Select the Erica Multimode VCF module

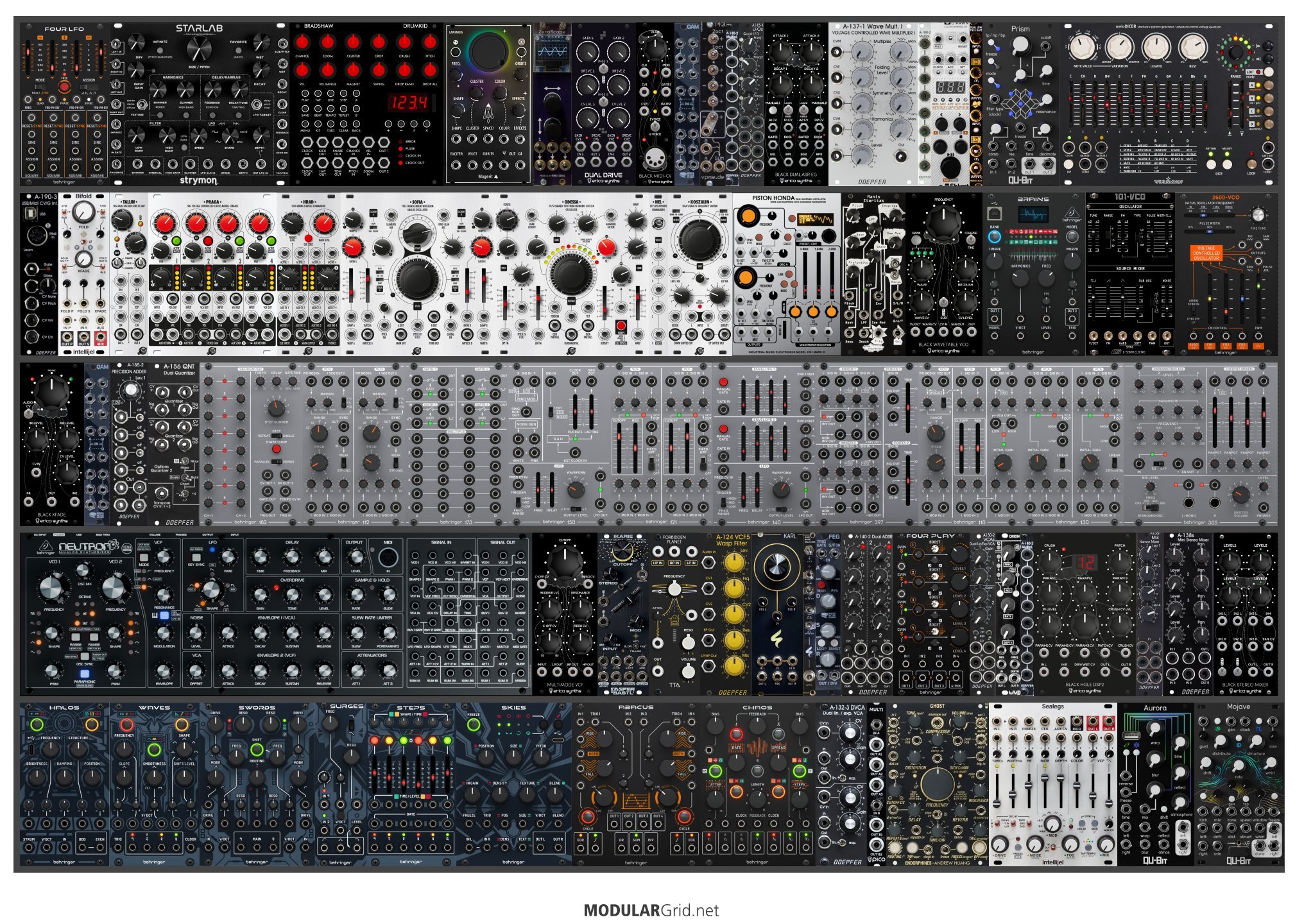tap(565, 614)
